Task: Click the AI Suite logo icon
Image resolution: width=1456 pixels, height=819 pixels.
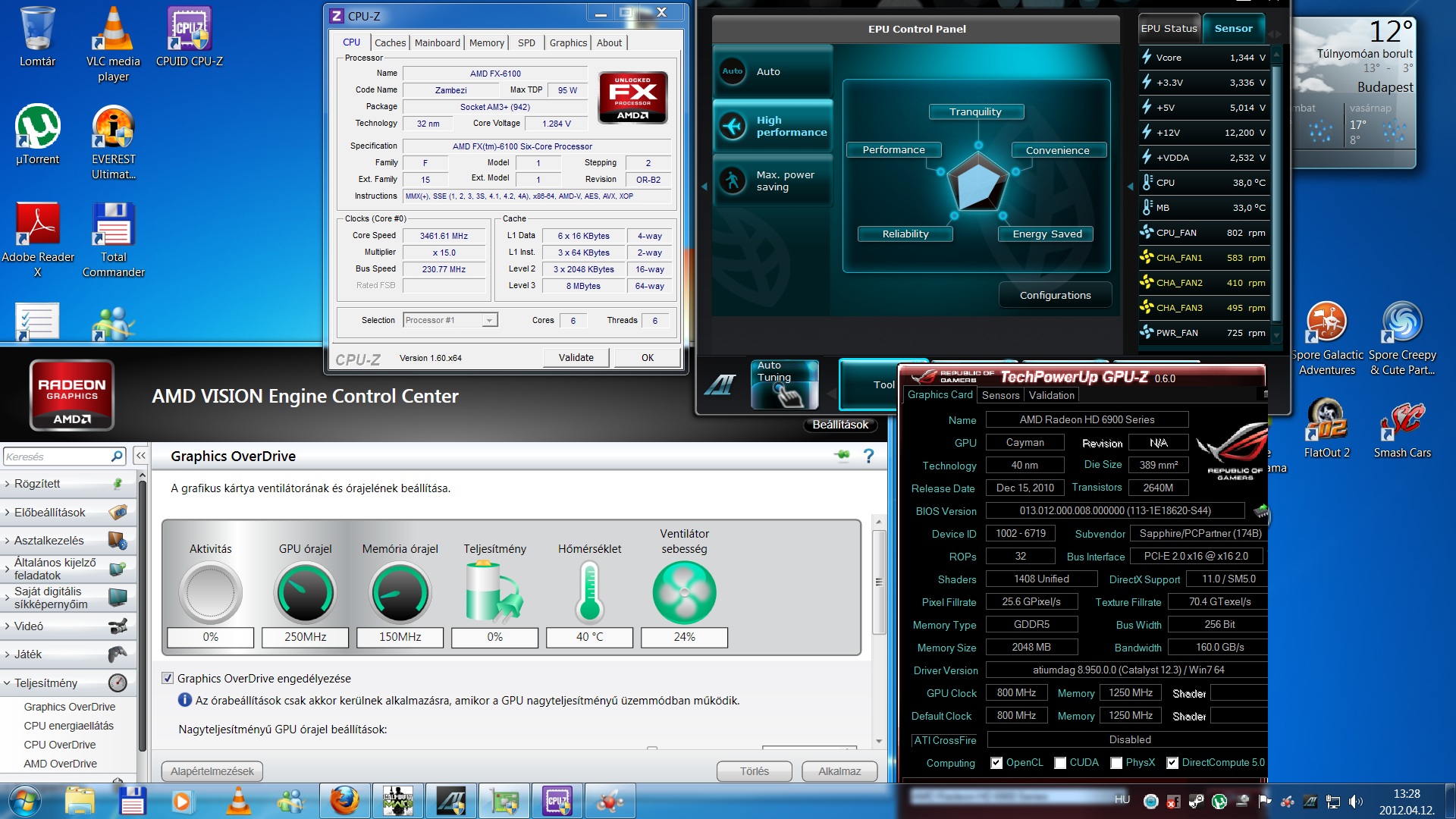Action: coord(720,384)
